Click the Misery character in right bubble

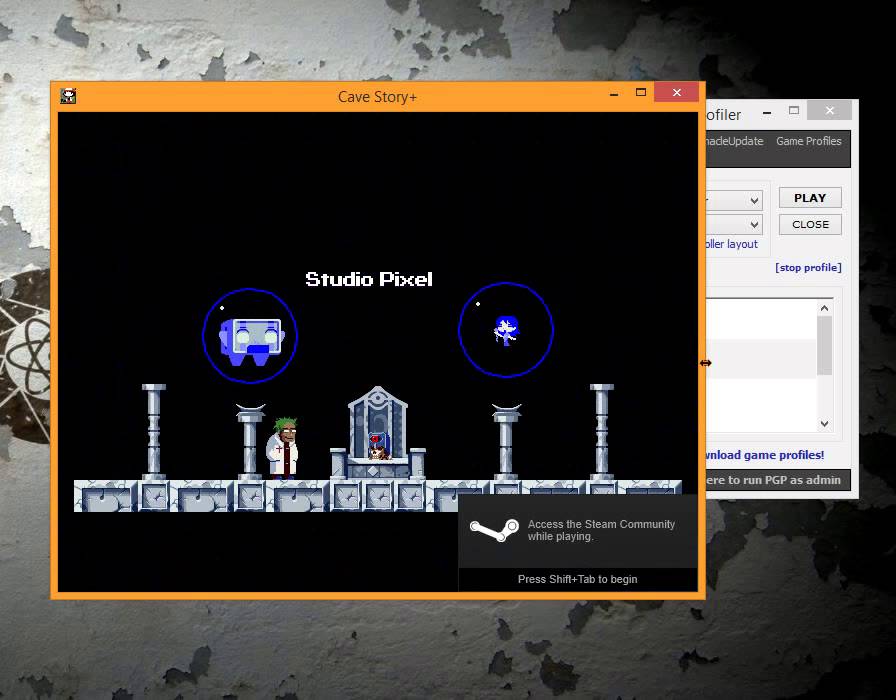coord(506,330)
